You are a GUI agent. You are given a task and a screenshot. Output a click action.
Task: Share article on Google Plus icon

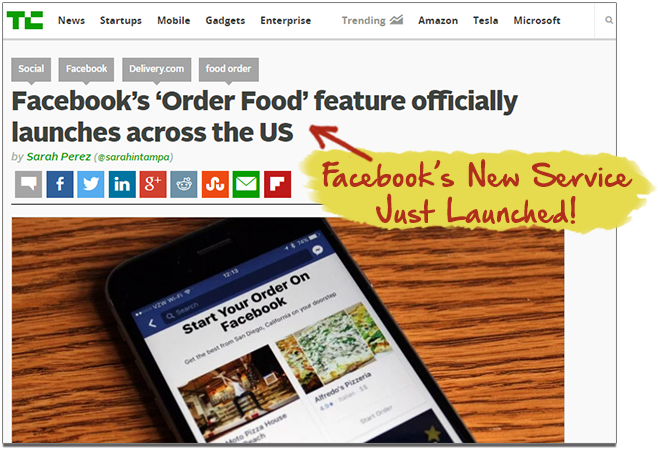coord(153,184)
